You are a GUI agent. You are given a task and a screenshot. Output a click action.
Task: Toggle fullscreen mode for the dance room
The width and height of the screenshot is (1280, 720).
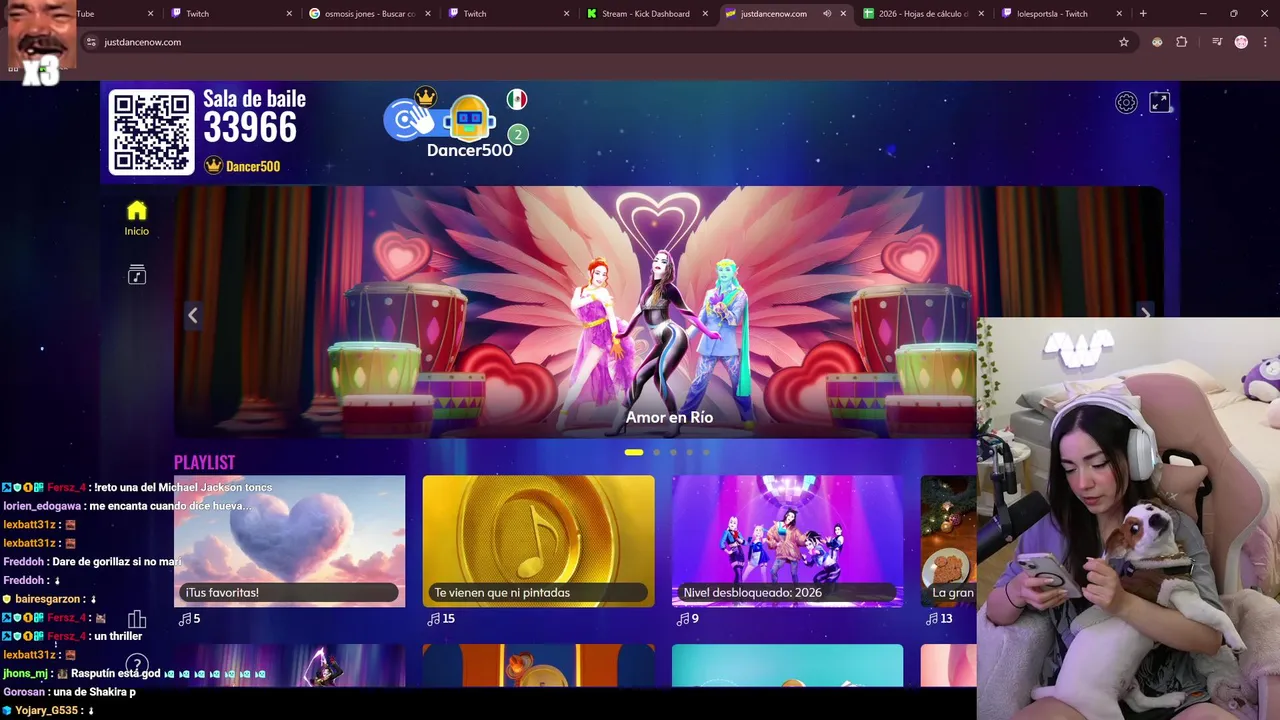1160,102
